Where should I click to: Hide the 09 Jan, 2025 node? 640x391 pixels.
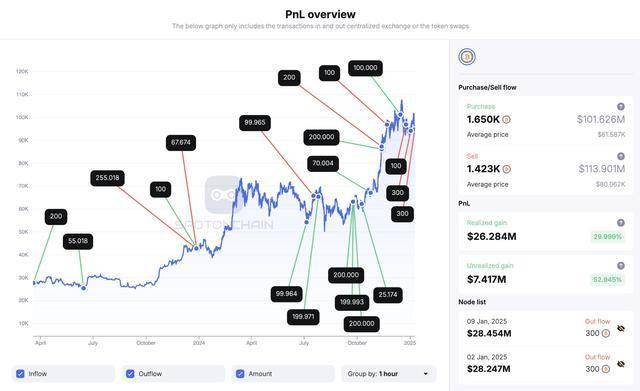click(x=621, y=329)
